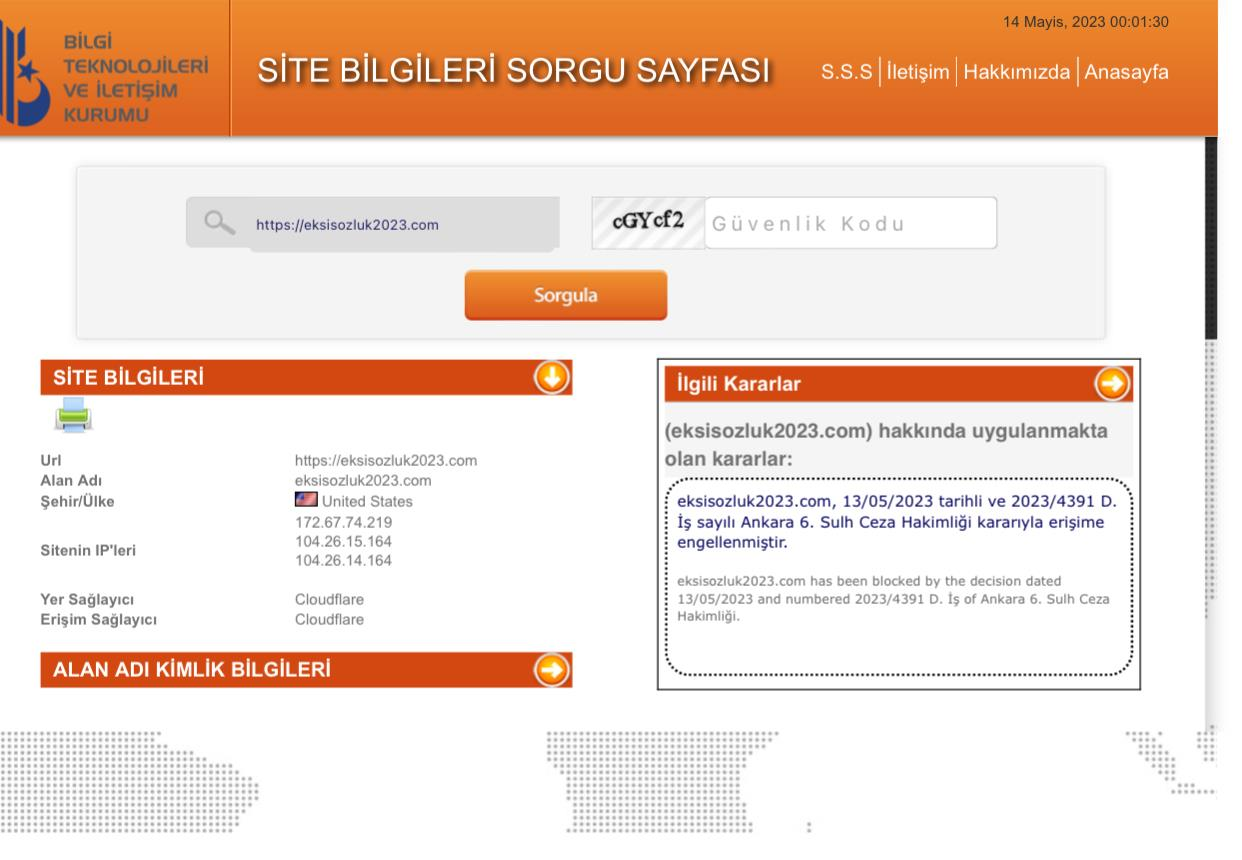The height and width of the screenshot is (860, 1242).
Task: Click the United States country text
Action: point(367,501)
